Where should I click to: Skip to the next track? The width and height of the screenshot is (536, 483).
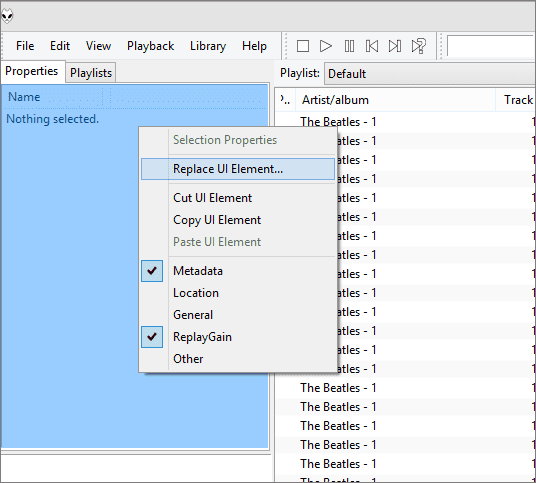click(x=395, y=46)
